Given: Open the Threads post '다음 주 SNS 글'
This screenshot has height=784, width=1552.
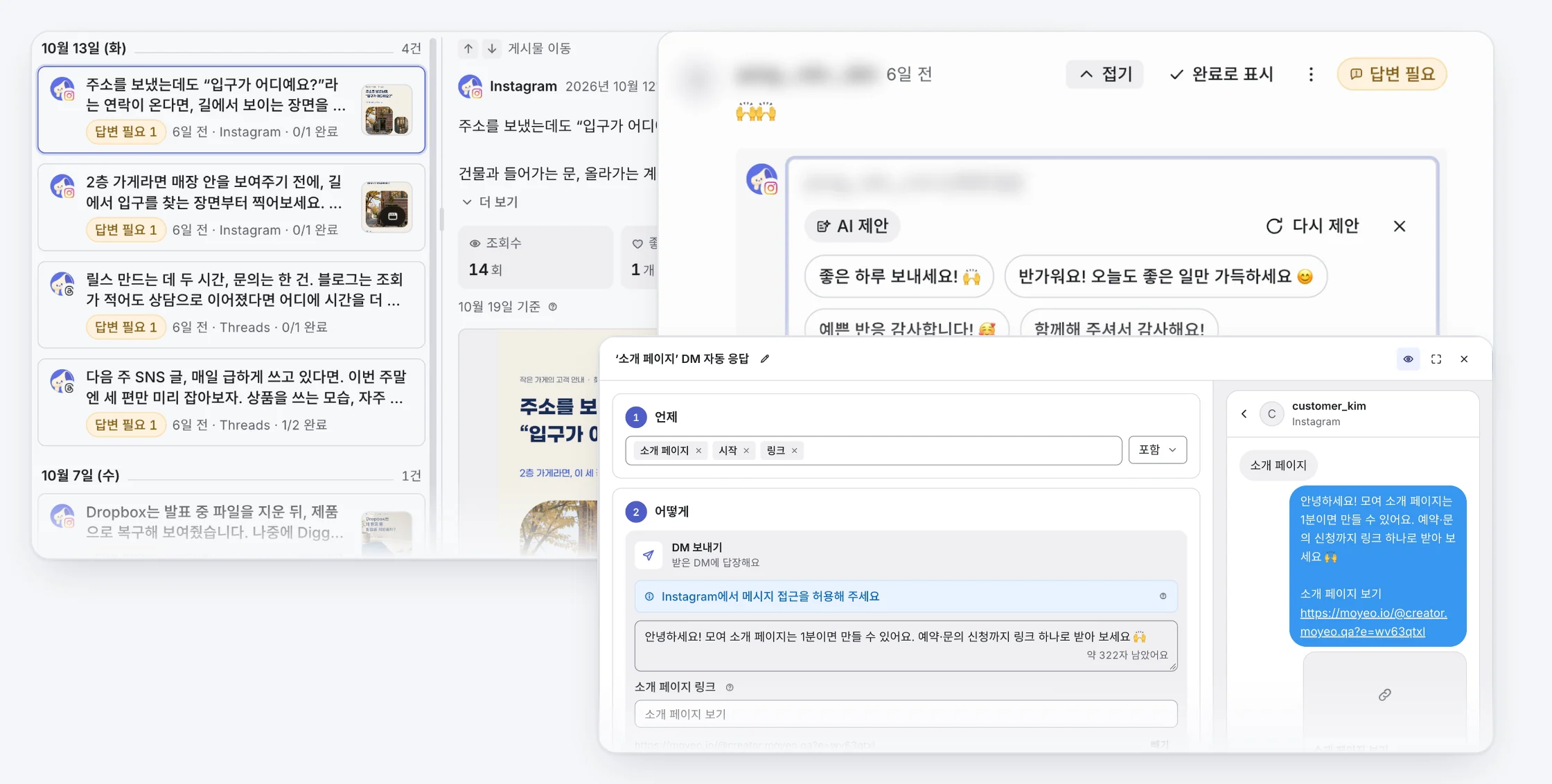Looking at the screenshot, I should coord(231,402).
